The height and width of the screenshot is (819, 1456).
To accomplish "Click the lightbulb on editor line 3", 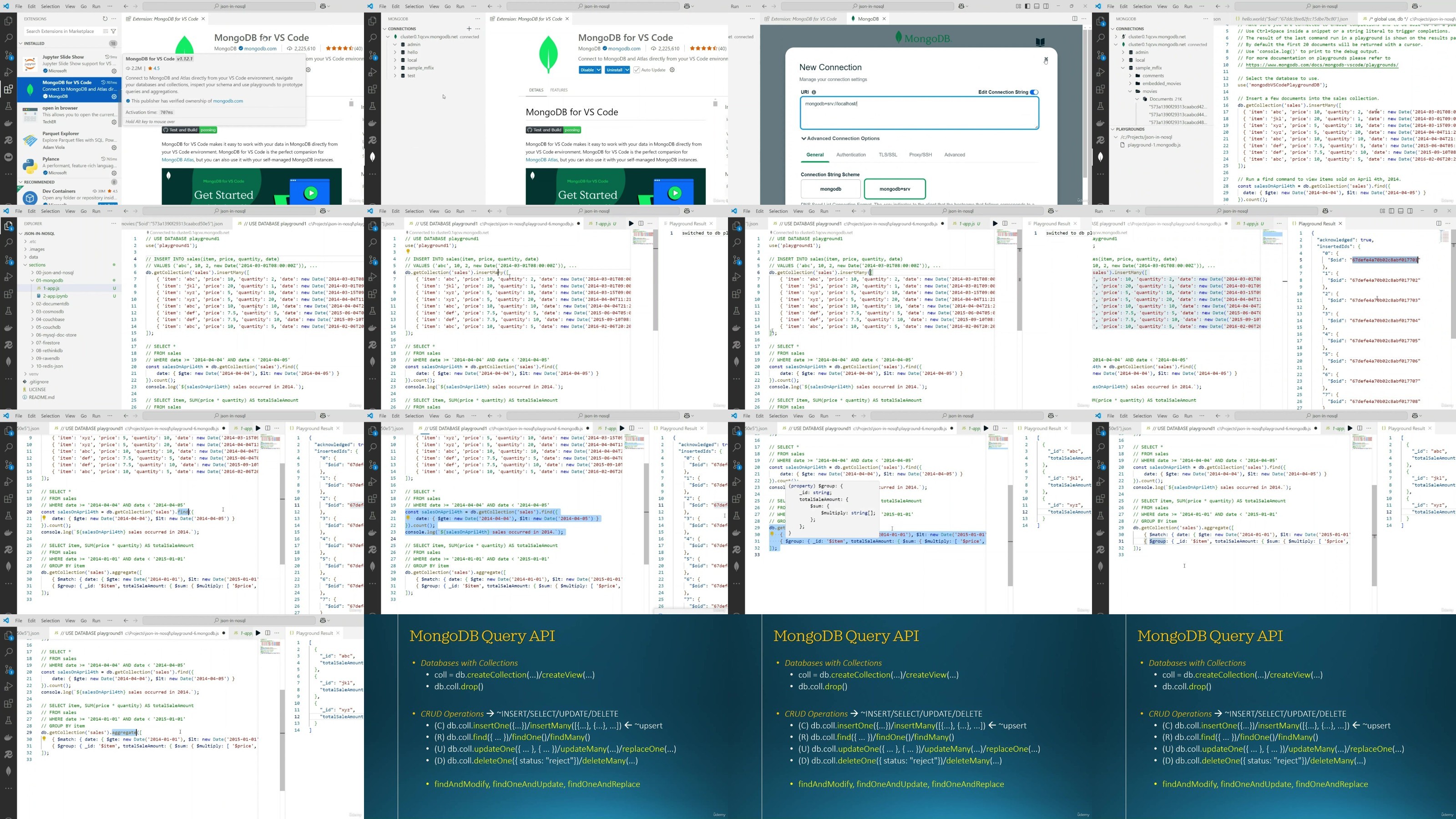I will pos(408,252).
